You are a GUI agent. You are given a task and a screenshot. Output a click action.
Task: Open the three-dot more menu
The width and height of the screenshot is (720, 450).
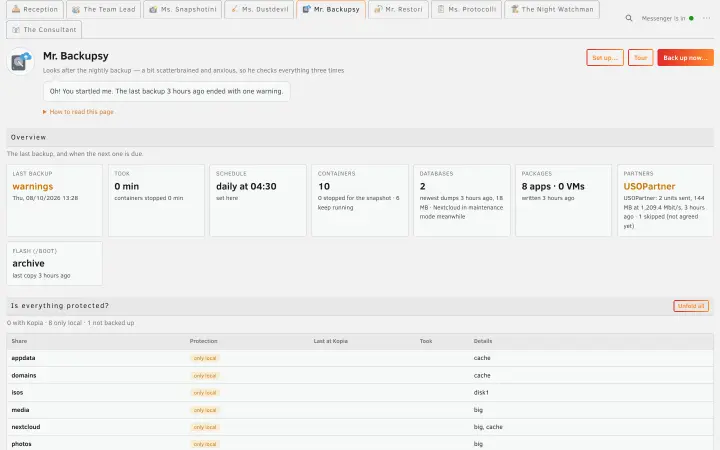point(706,18)
